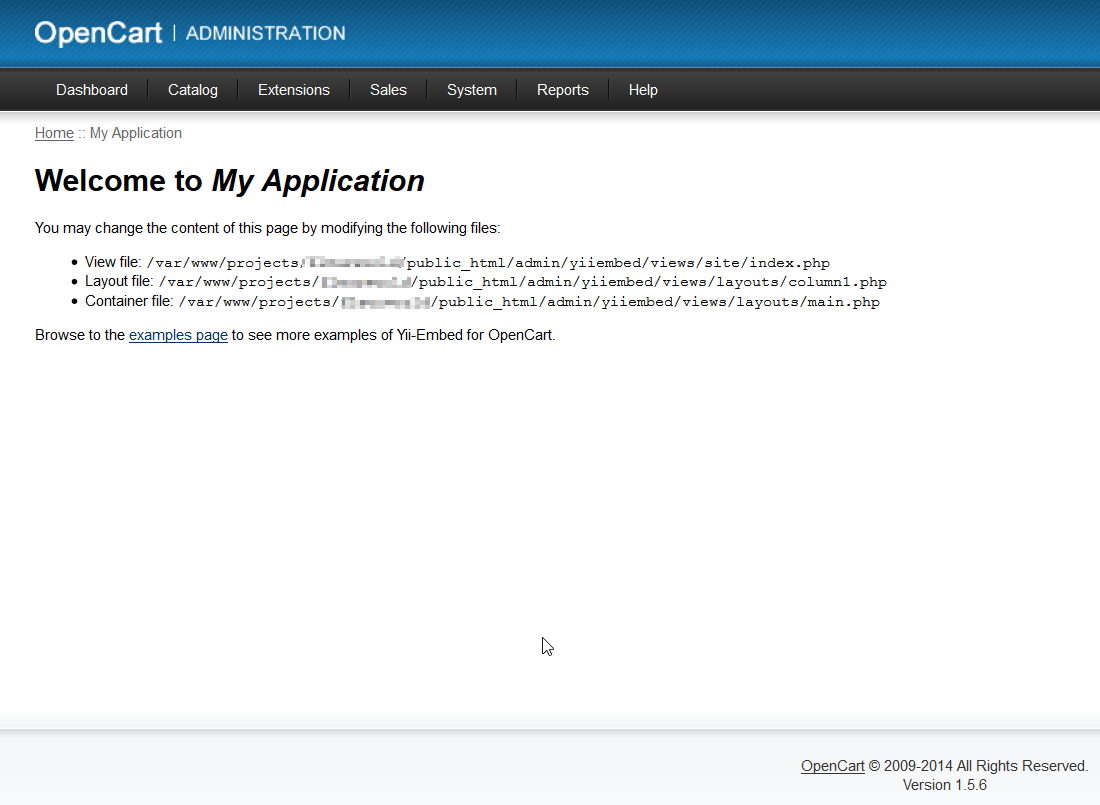Open the Help menu
1100x805 pixels.
(643, 90)
